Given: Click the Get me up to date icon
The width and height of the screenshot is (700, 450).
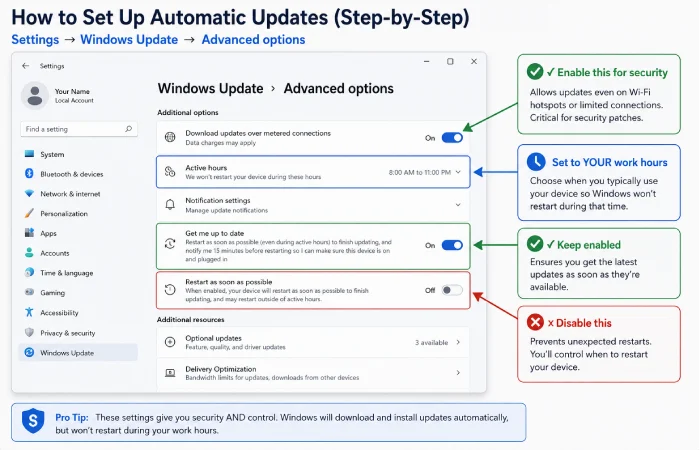Looking at the screenshot, I should [x=170, y=244].
